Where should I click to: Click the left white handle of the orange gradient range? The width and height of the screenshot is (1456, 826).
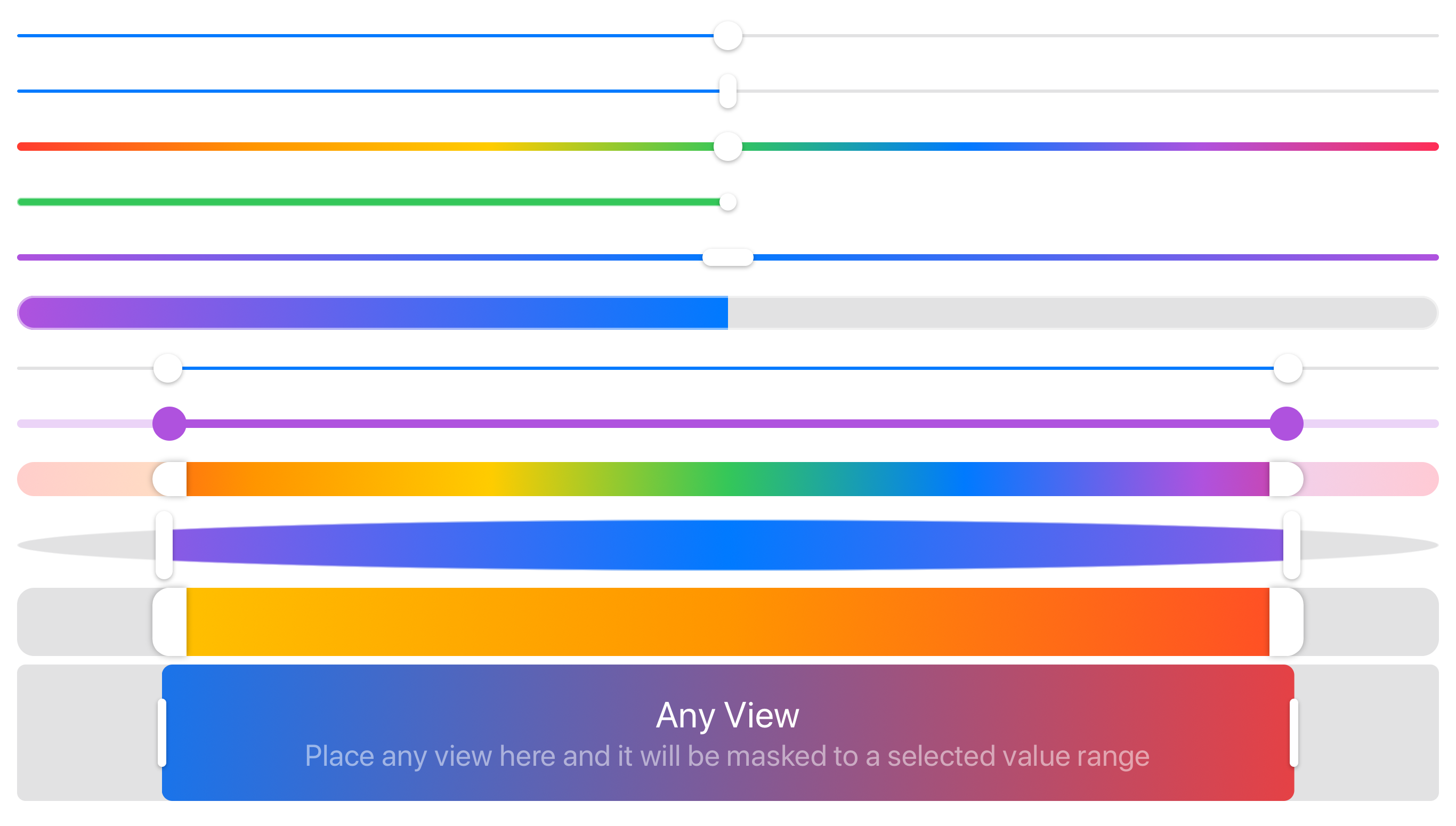(x=169, y=622)
